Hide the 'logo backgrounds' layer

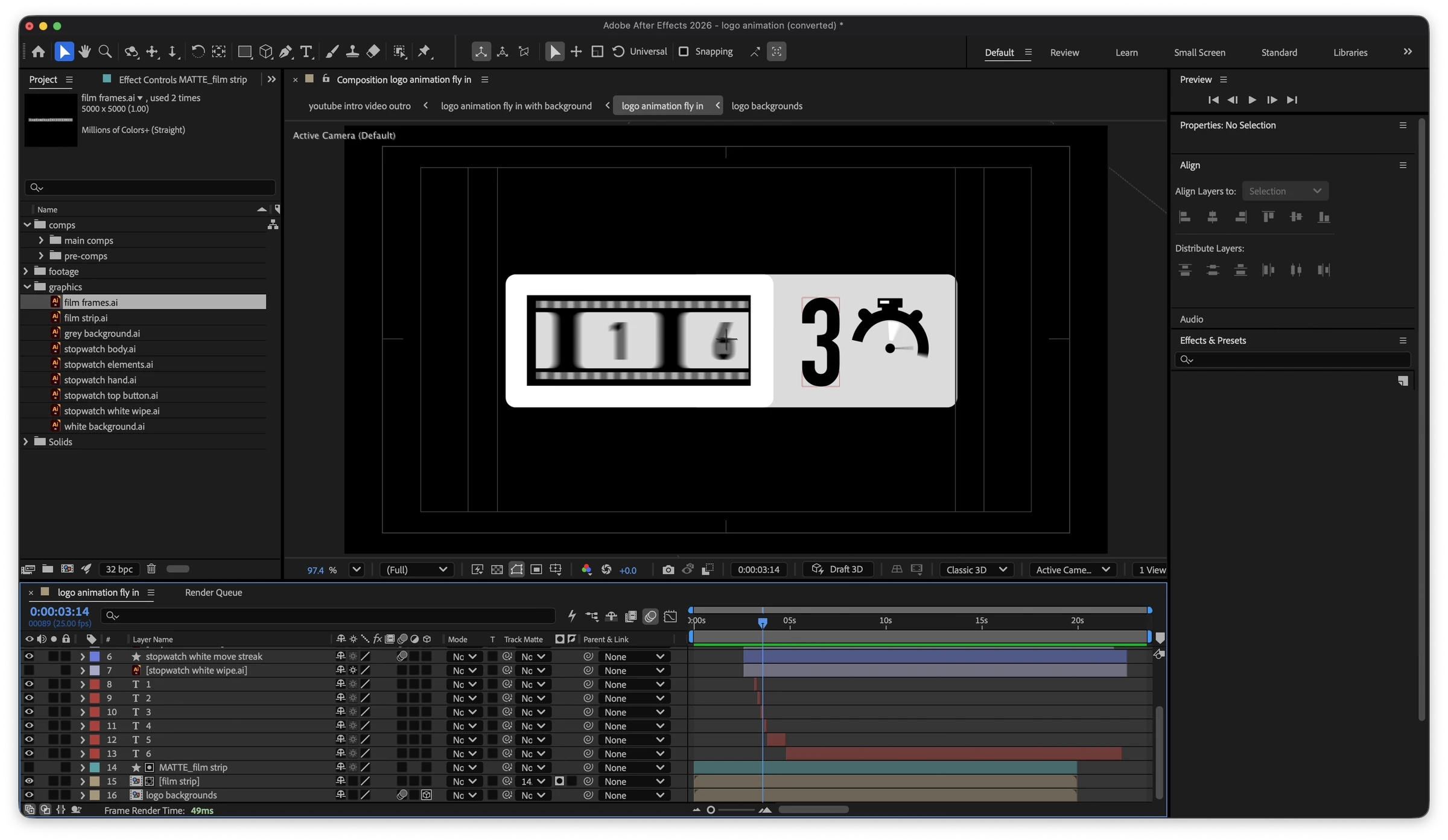click(29, 795)
